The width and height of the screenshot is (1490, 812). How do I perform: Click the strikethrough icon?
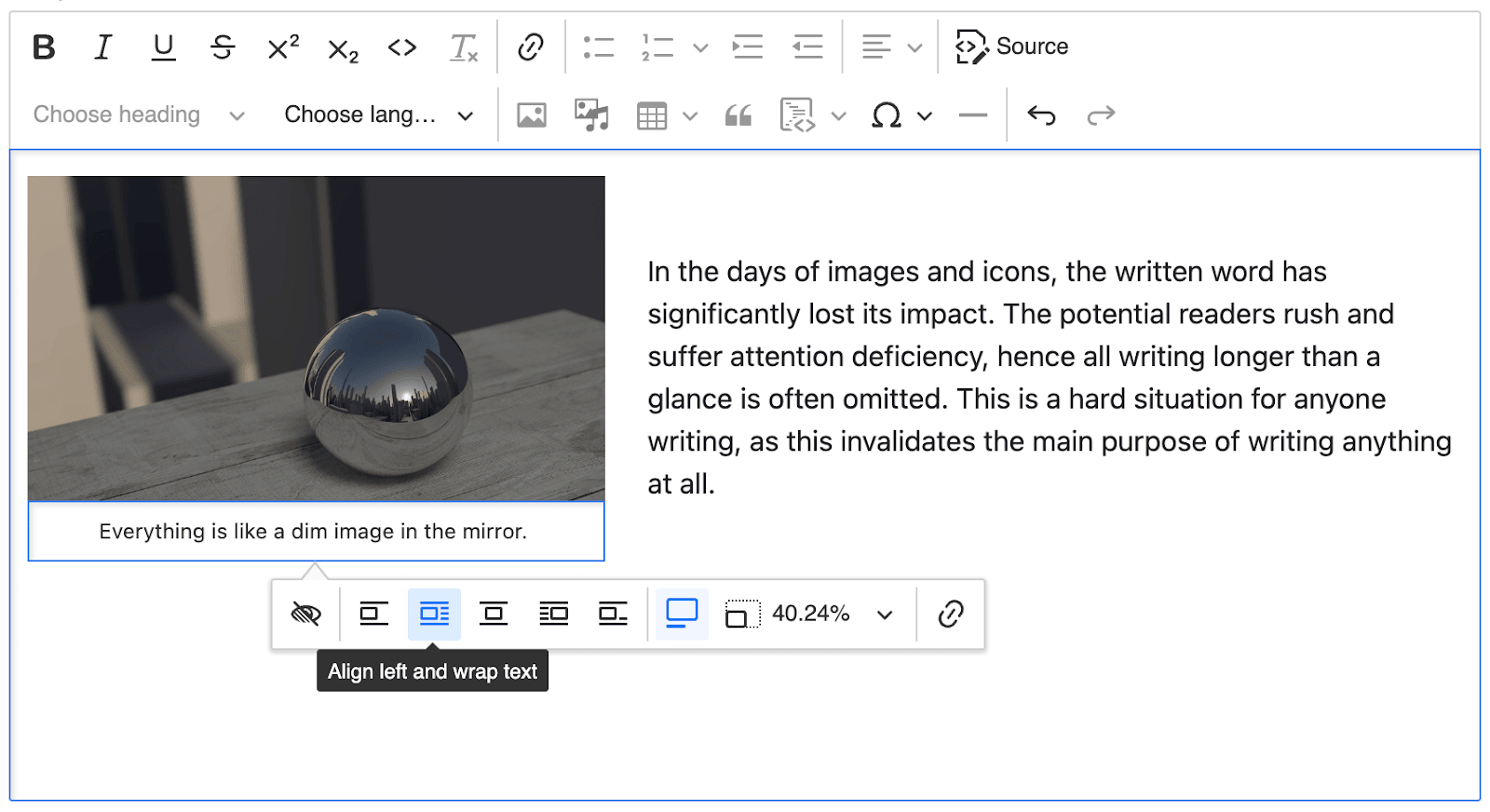[223, 47]
